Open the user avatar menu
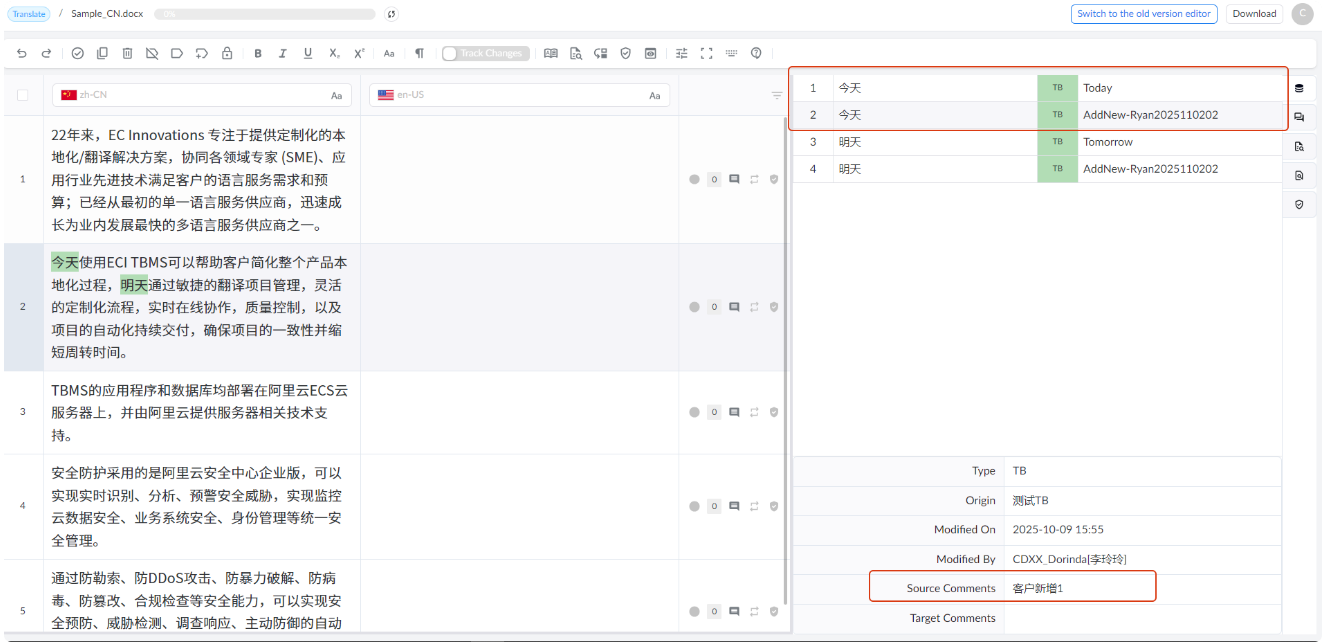The width and height of the screenshot is (1323, 644). click(1302, 14)
